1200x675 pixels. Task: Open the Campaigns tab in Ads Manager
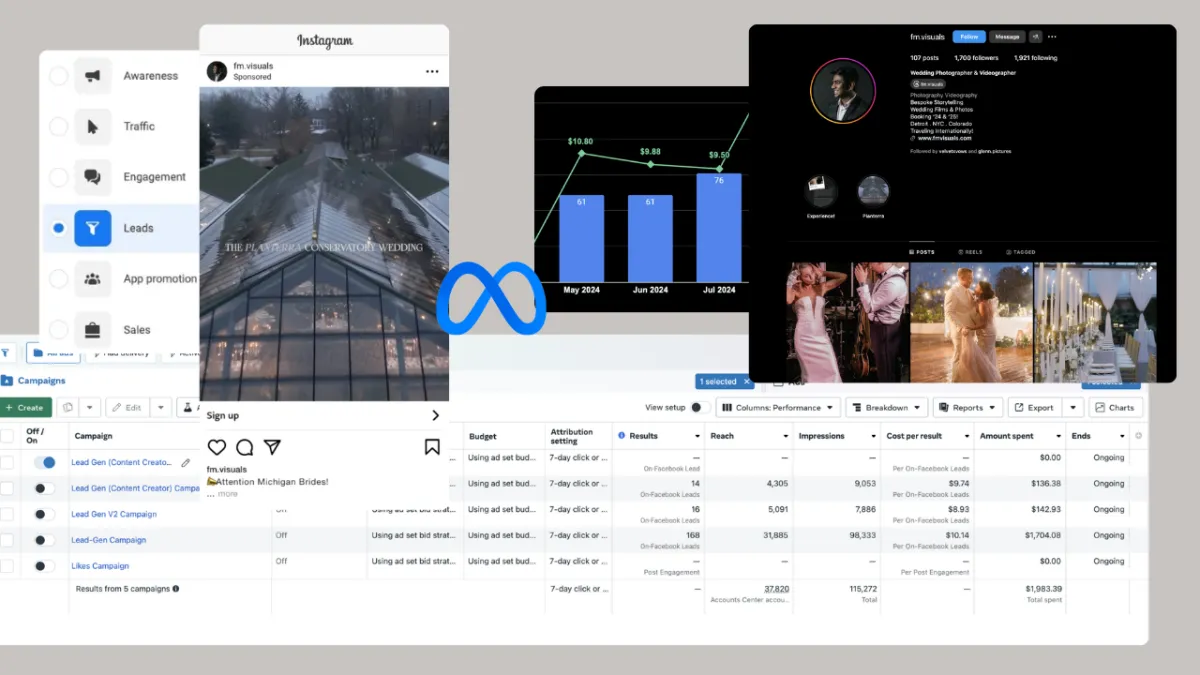click(x=34, y=381)
